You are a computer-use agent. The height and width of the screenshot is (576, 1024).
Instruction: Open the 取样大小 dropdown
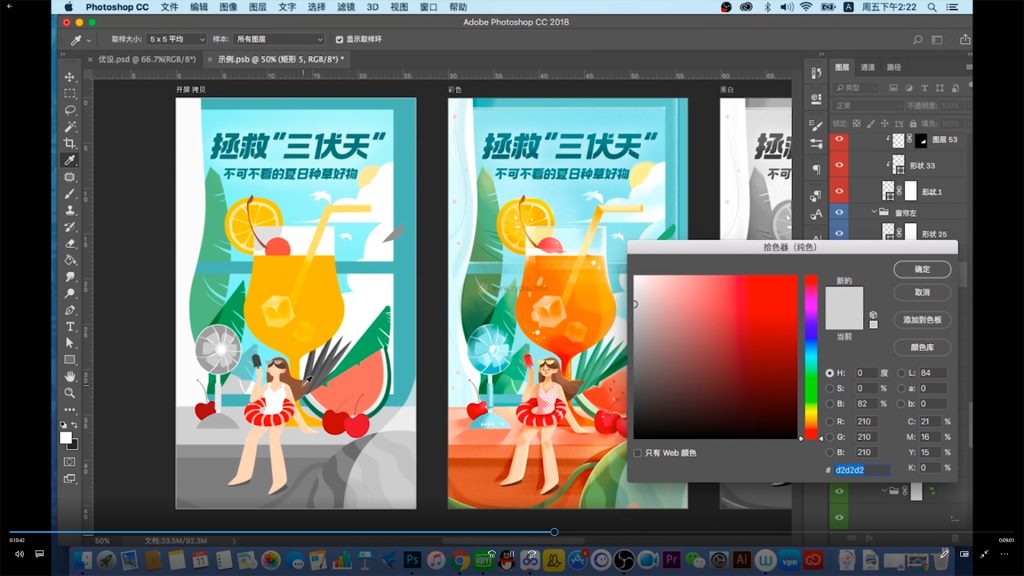[x=176, y=40]
